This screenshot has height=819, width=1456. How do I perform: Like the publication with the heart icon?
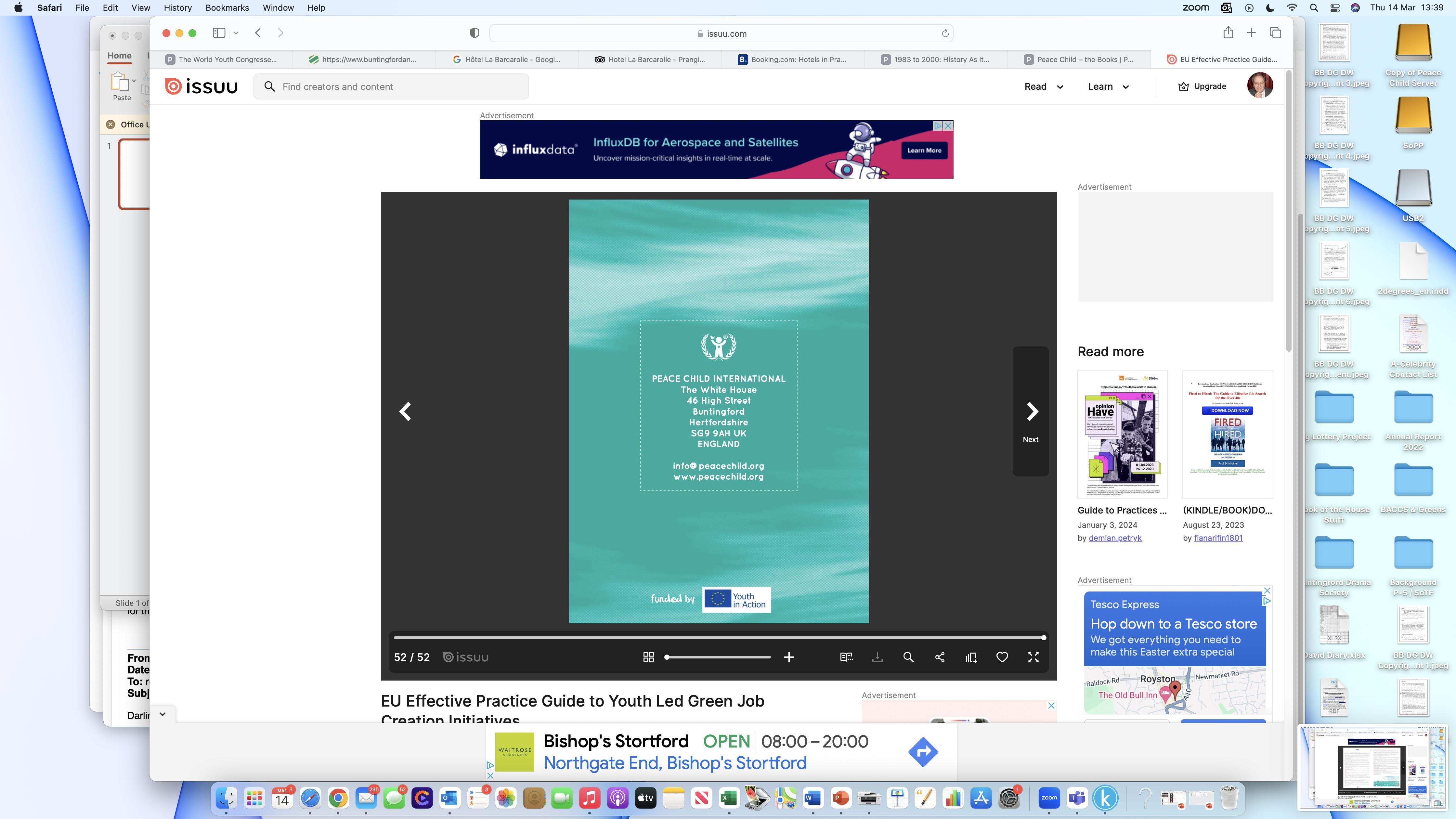point(1002,657)
